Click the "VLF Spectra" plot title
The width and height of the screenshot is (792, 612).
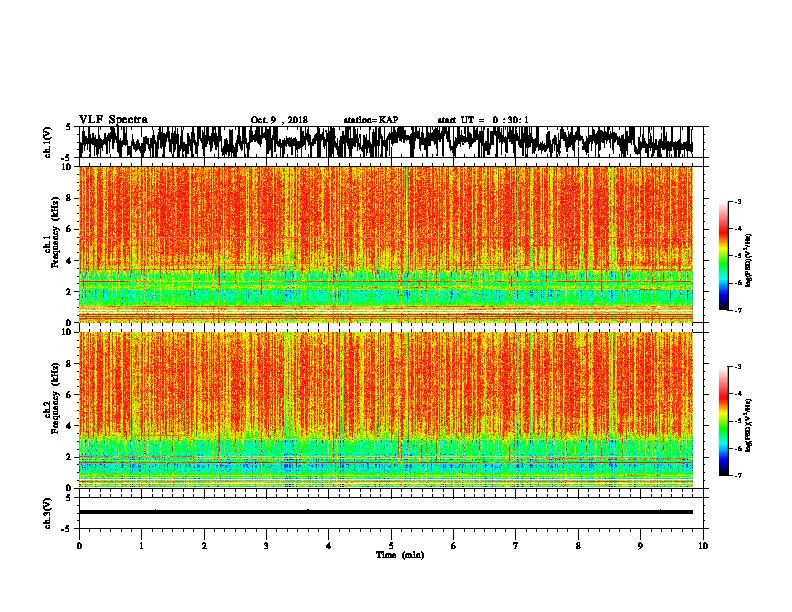113,120
